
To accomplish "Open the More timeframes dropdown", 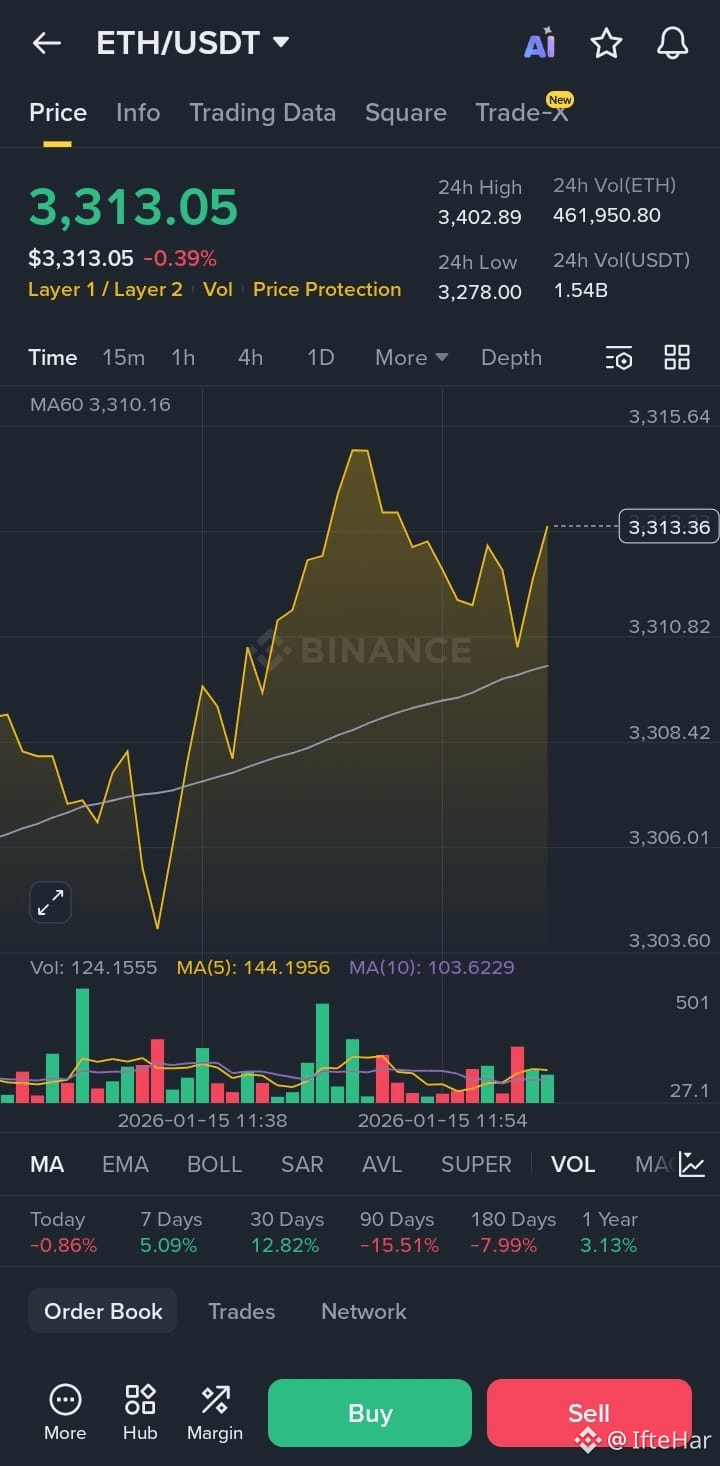I will (411, 357).
